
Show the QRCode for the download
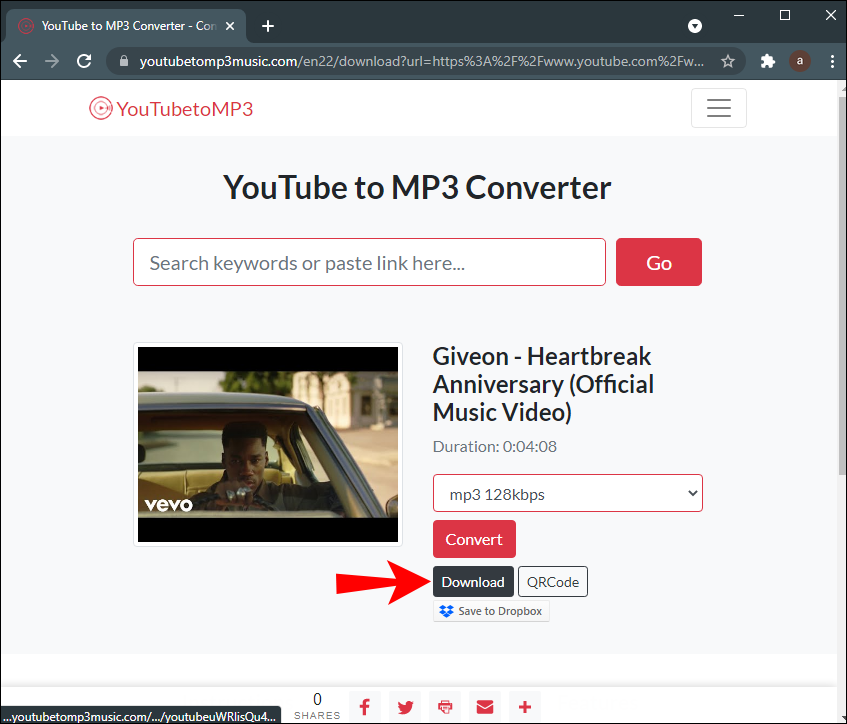click(553, 582)
